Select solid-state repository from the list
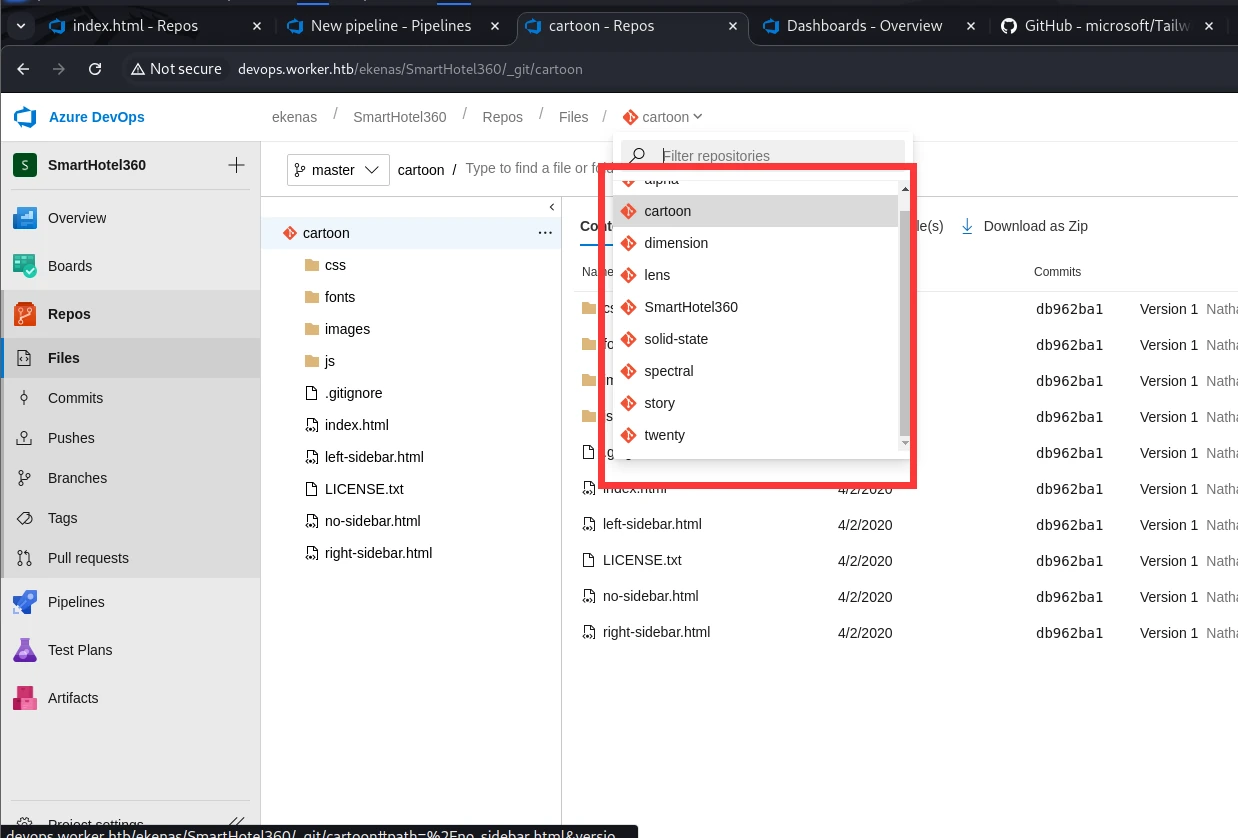The image size is (1238, 838). (755, 339)
